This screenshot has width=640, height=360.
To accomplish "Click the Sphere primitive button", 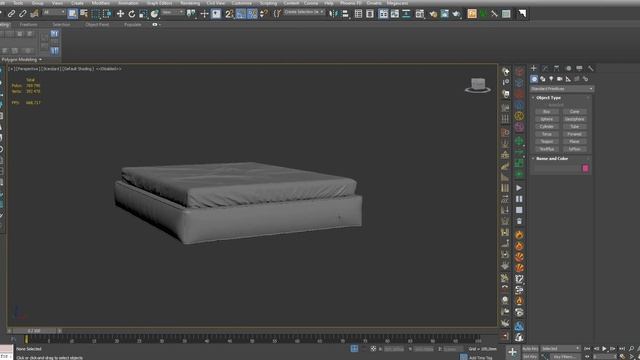I will tap(547, 119).
